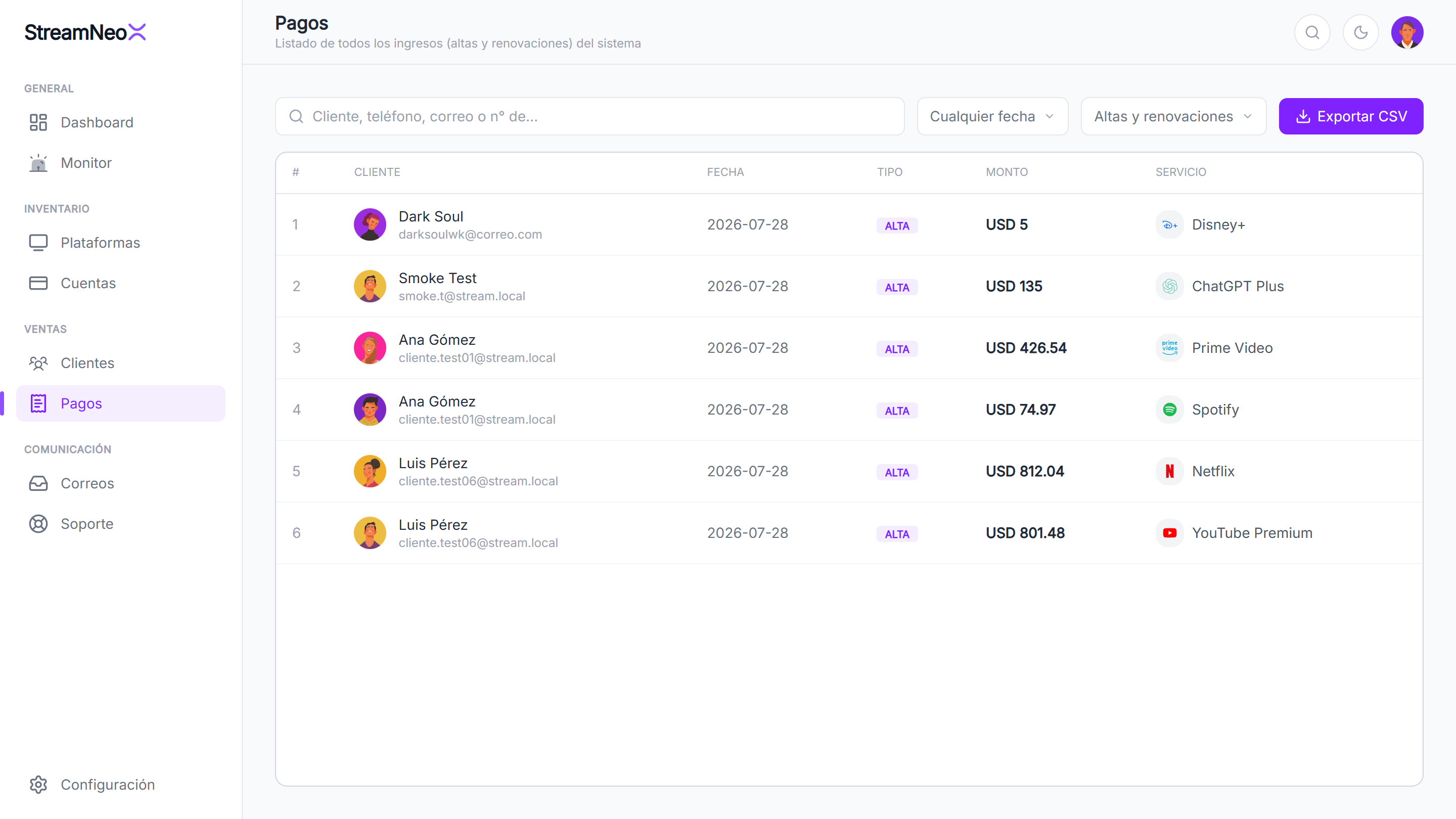Toggle dark mode with the moon icon
Image resolution: width=1456 pixels, height=819 pixels.
1360,33
